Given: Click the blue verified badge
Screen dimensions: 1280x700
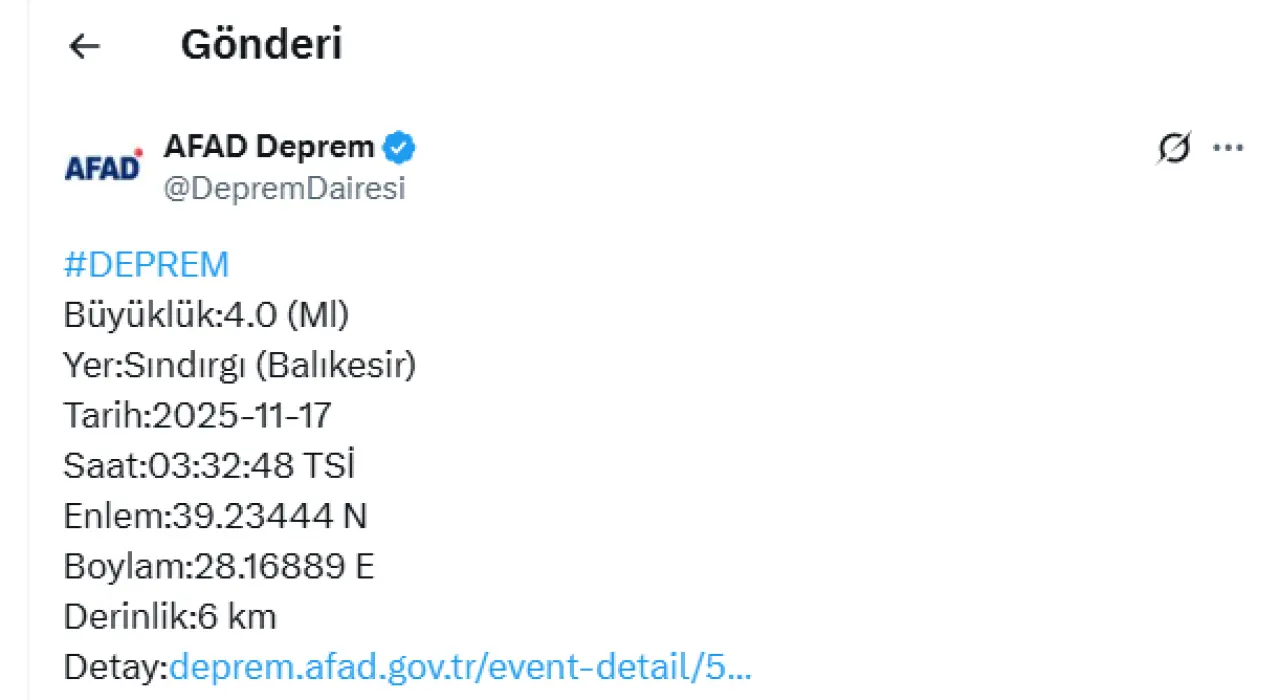Looking at the screenshot, I should click(400, 148).
